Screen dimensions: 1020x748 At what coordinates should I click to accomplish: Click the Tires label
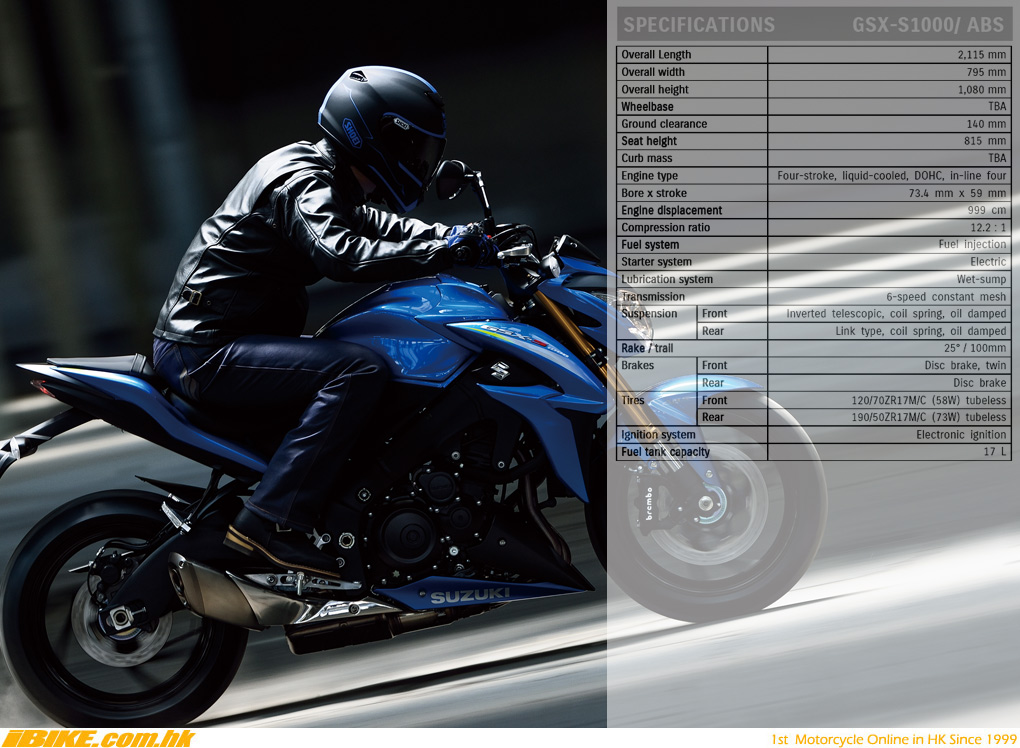tap(632, 400)
